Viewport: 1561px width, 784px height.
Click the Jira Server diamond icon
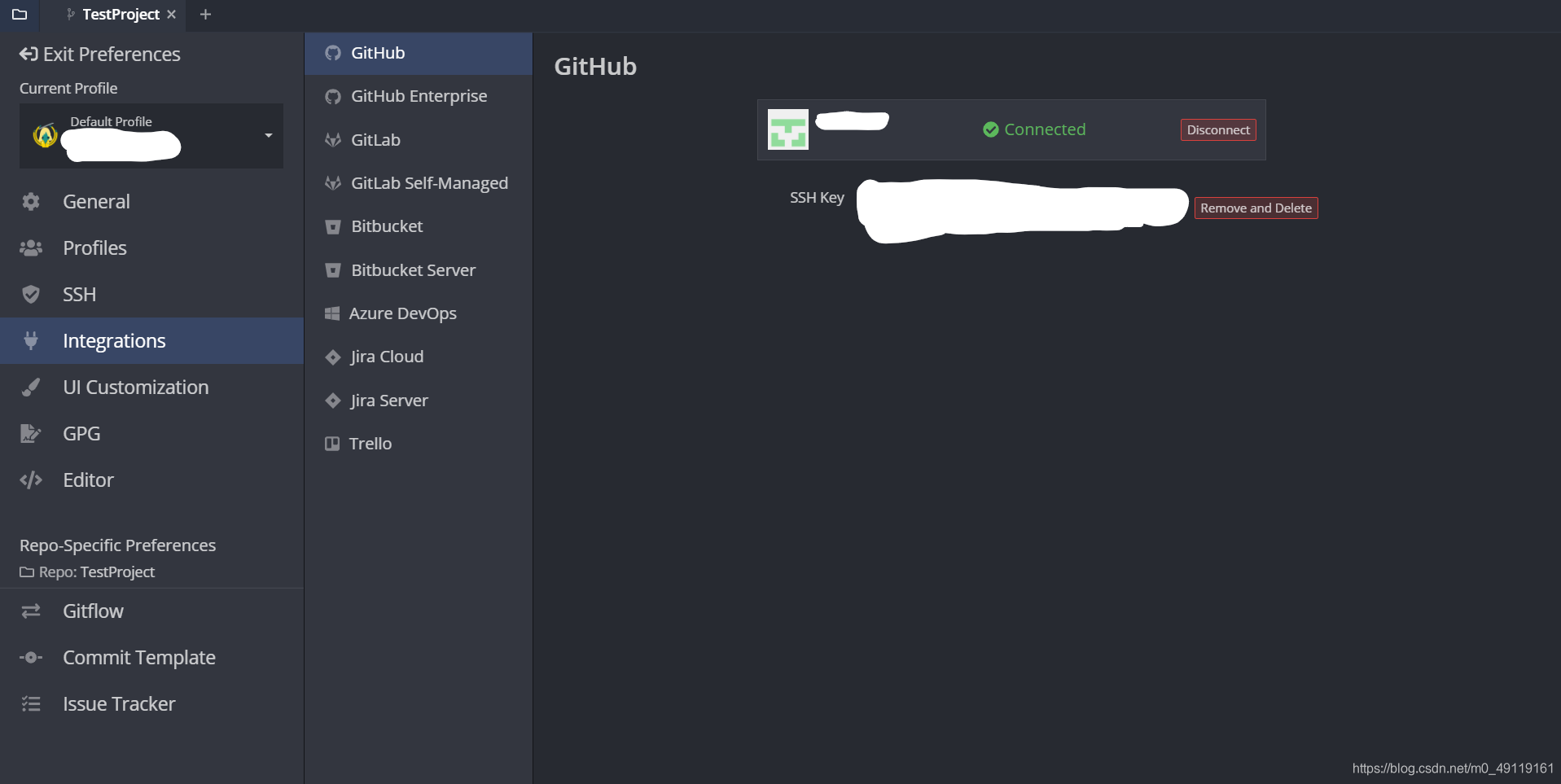[x=332, y=401]
